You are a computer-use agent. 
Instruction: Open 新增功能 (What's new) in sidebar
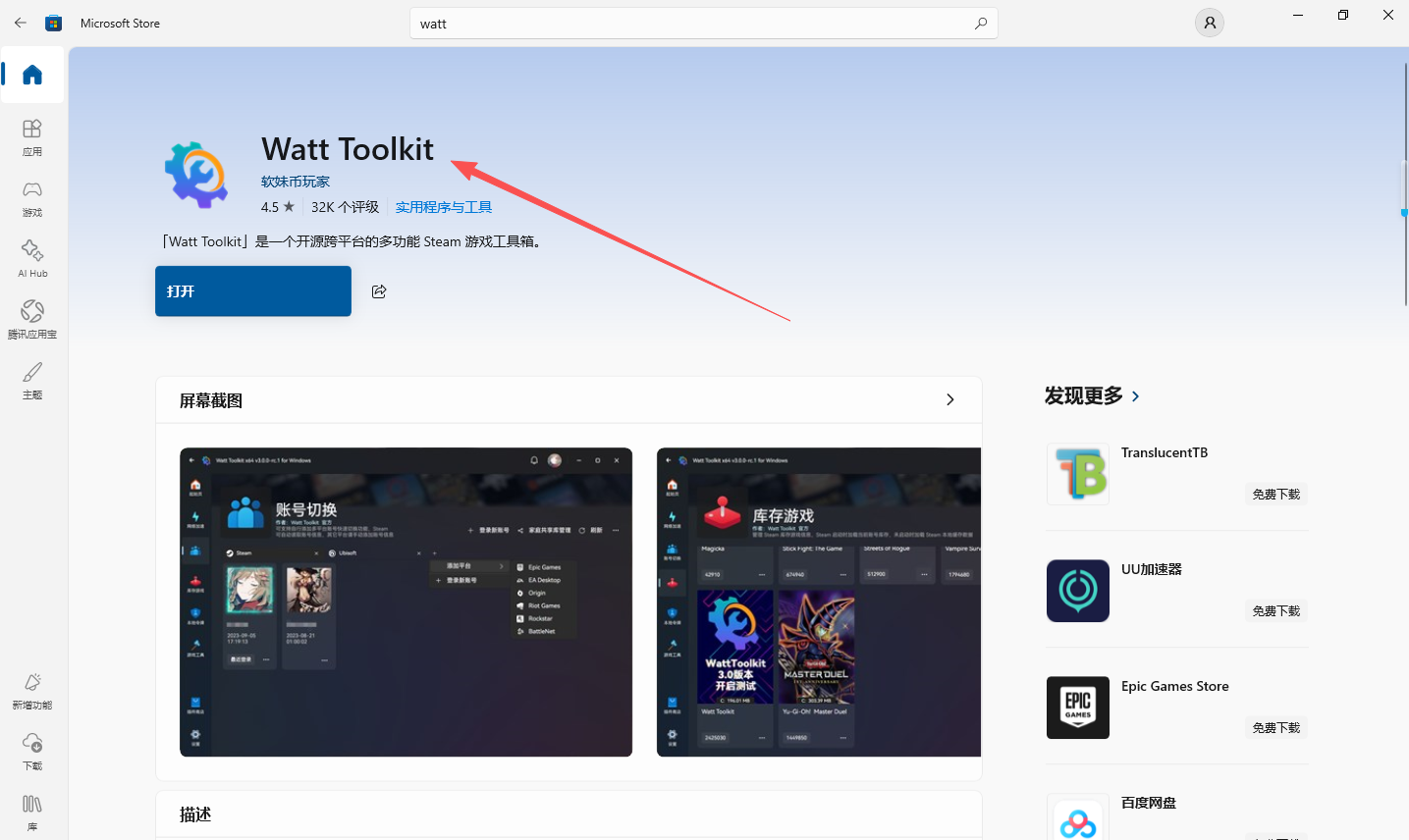pos(32,691)
